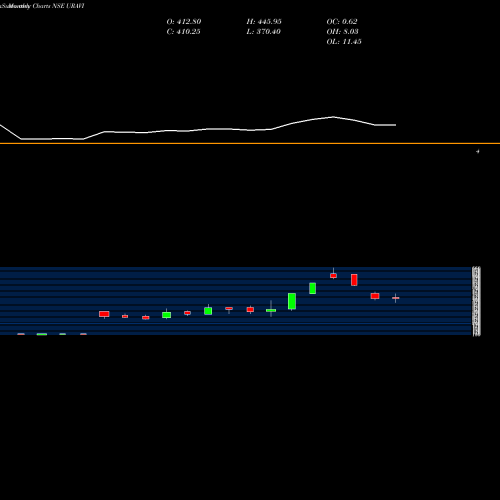Click the tallest green candlestick

[292, 301]
